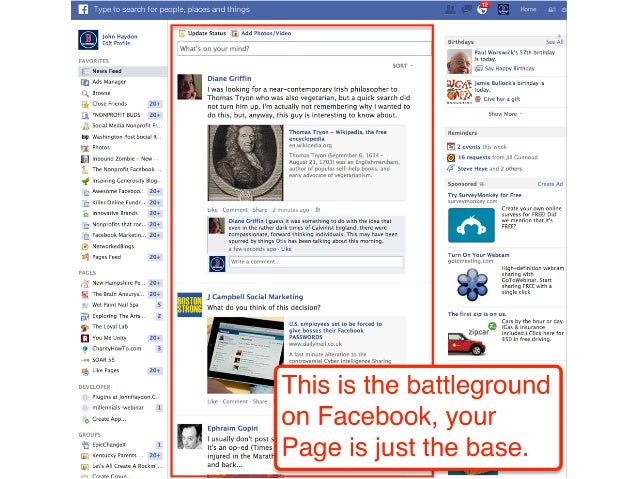Click the You Me Unity red icon
The image size is (638, 479).
85,338
